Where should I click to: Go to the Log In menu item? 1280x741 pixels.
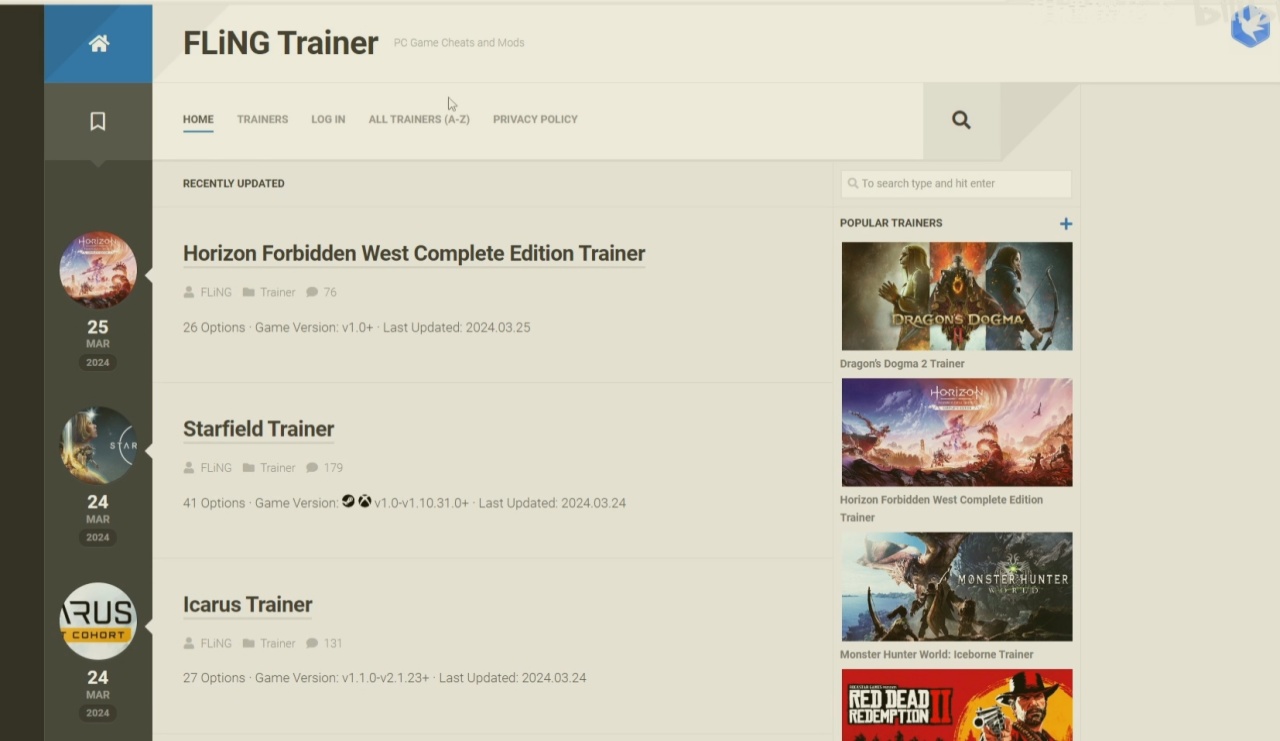coord(328,119)
